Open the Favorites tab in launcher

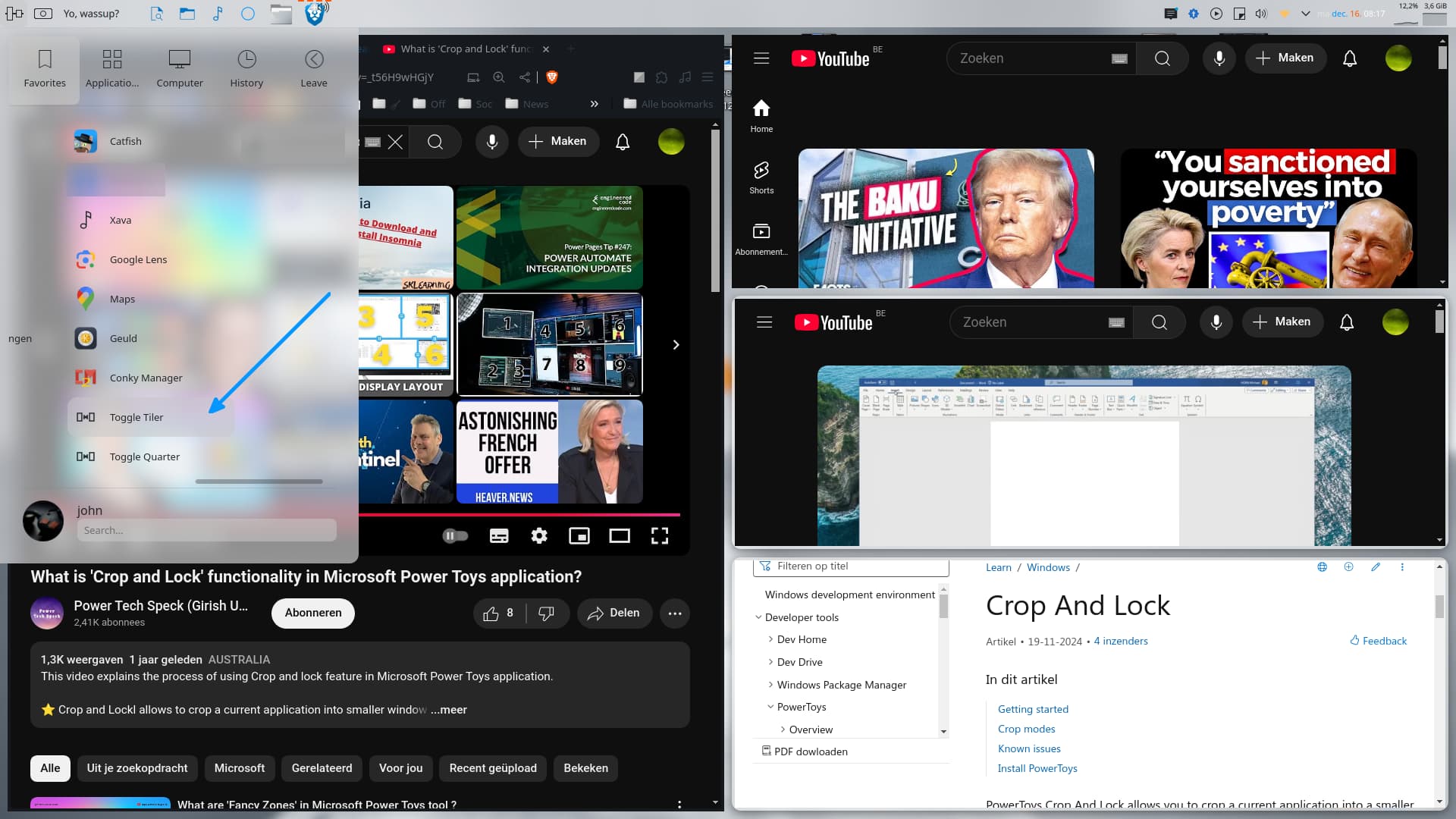click(x=45, y=68)
